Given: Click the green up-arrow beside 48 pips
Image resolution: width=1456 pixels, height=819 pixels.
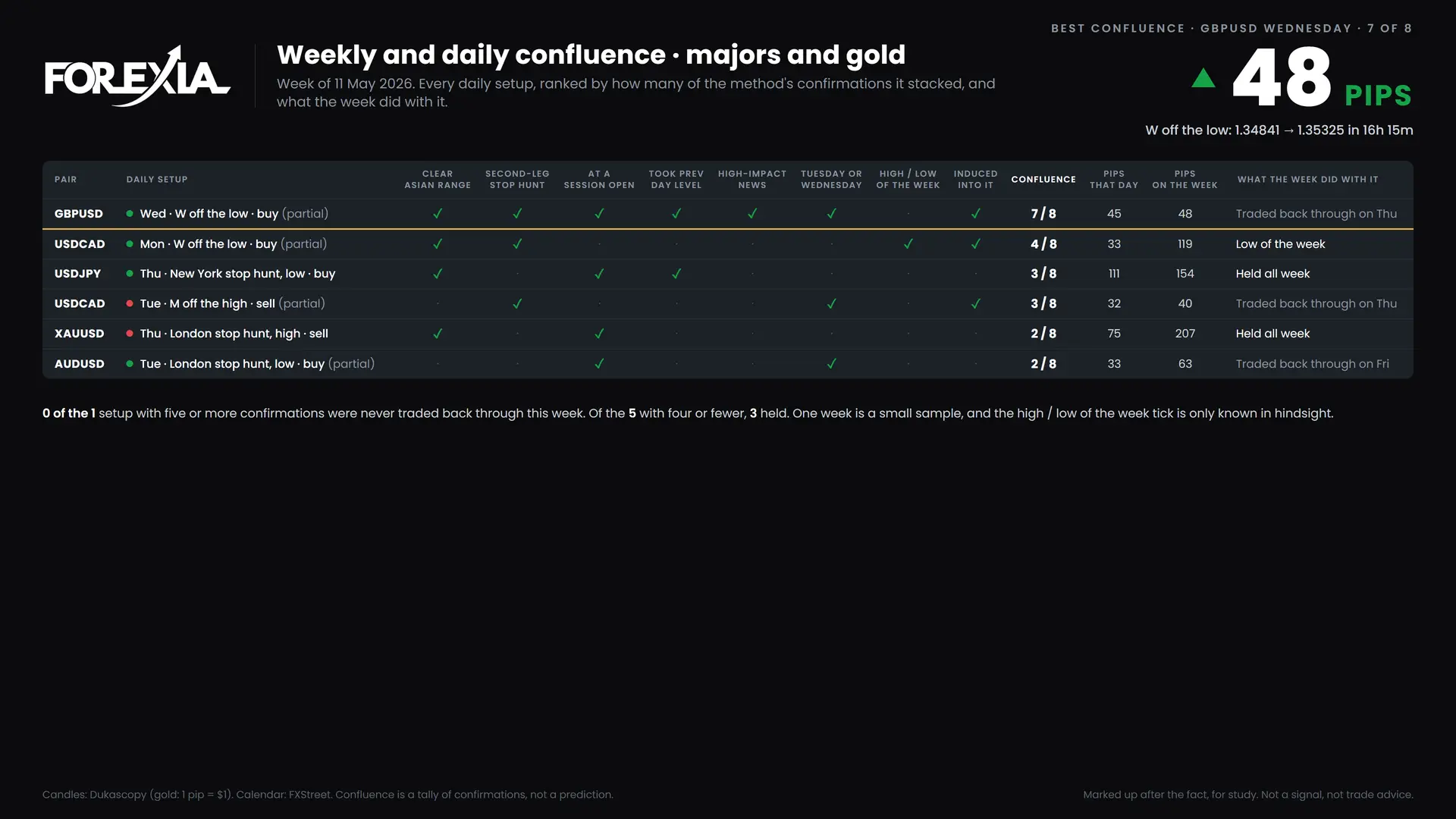Looking at the screenshot, I should tap(1203, 77).
